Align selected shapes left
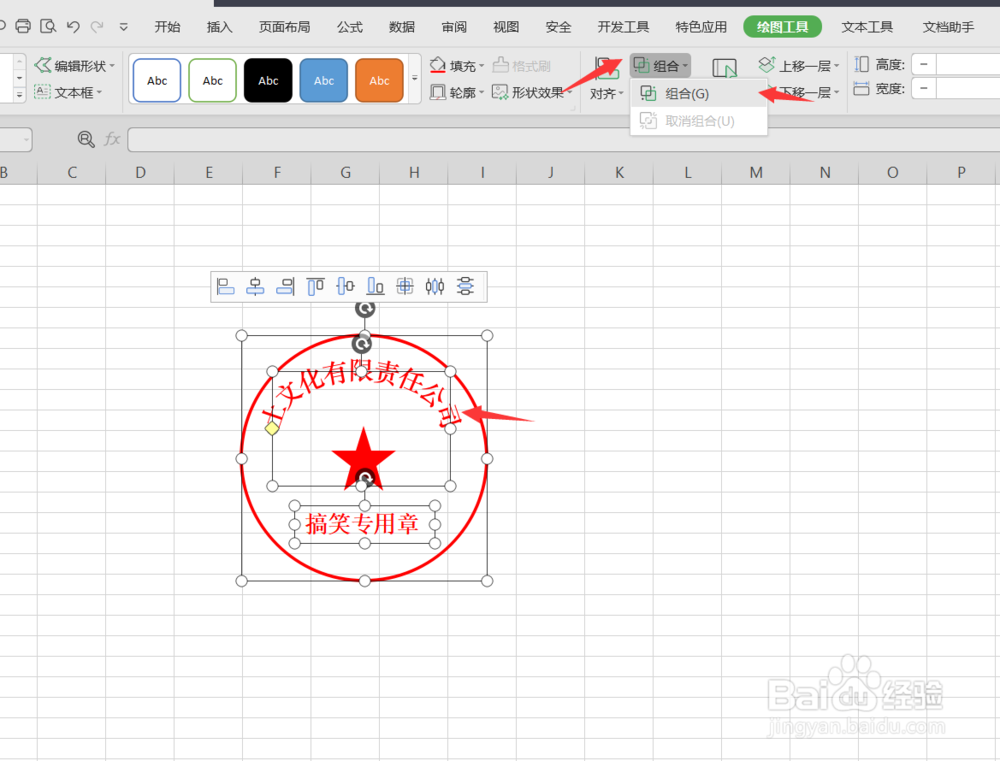Viewport: 1000px width, 761px height. [225, 286]
